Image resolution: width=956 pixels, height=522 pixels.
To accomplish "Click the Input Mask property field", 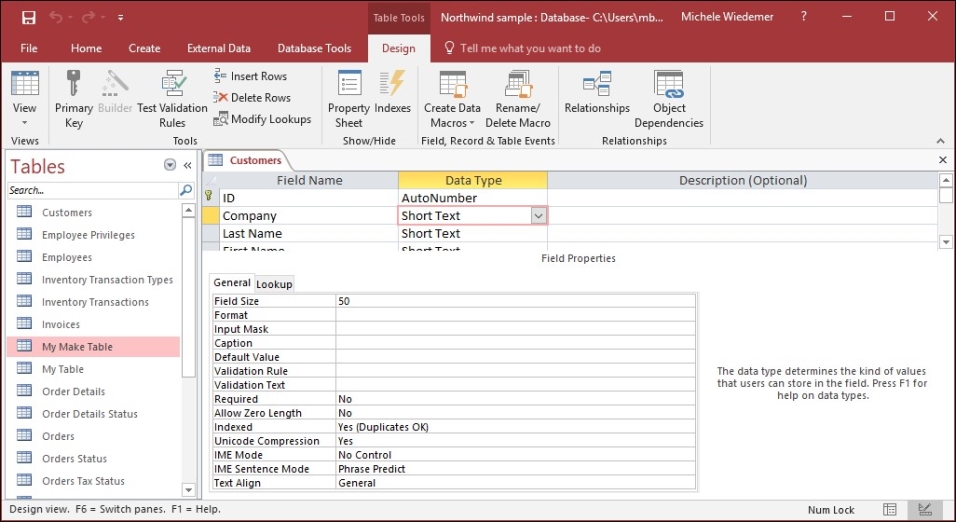I will [x=515, y=329].
